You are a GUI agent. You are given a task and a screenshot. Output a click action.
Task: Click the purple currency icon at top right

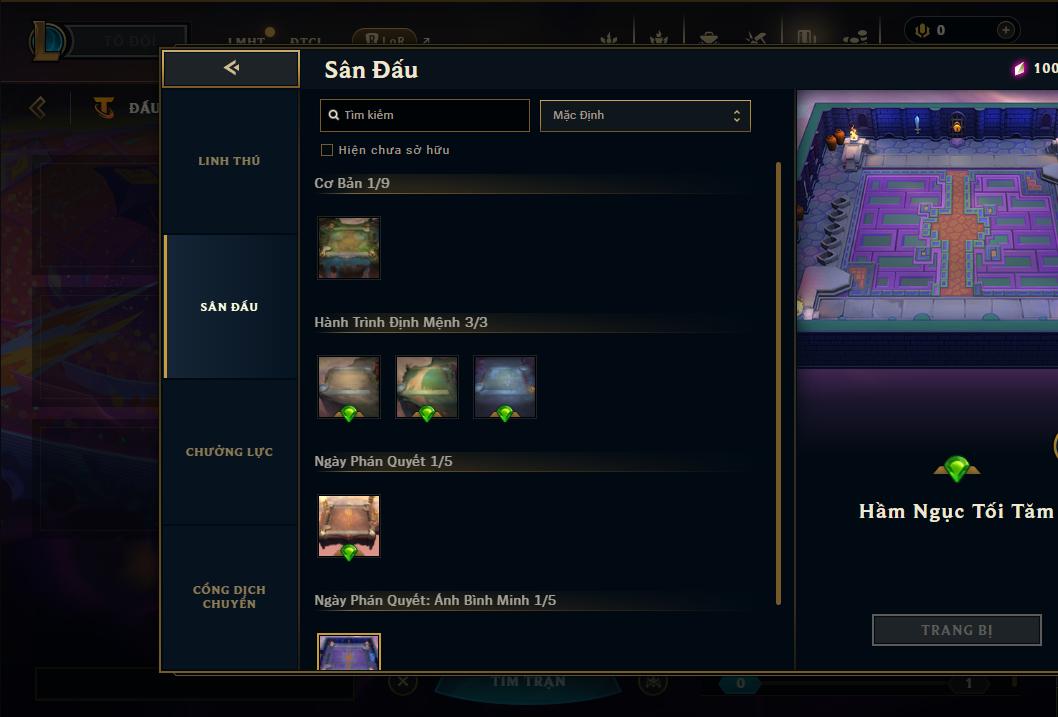click(1019, 68)
